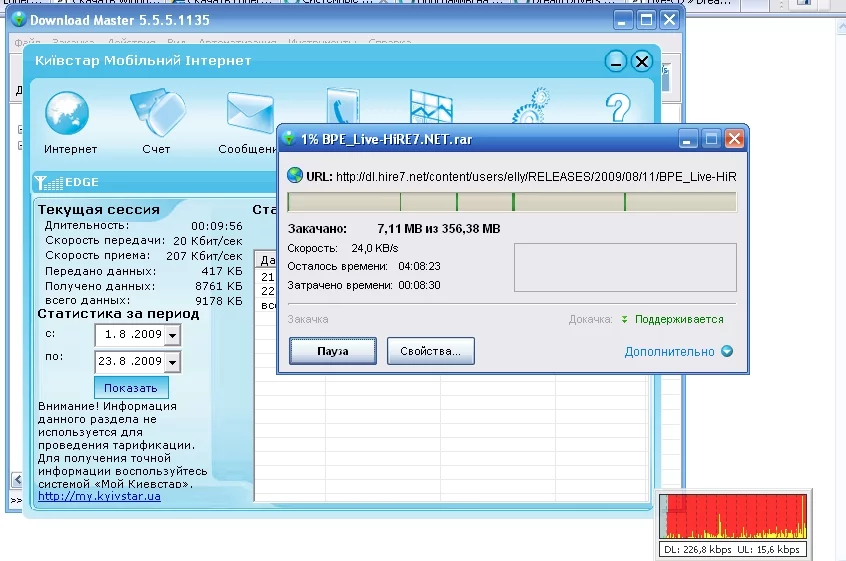Click the statistics chart icon in Kyivstar toolbar
This screenshot has height=561, width=846.
click(x=431, y=106)
